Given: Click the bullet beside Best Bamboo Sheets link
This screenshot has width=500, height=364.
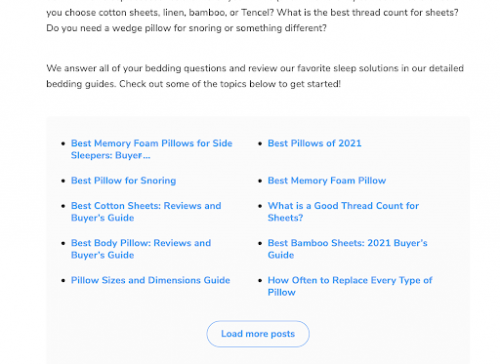Looking at the screenshot, I should [260, 243].
